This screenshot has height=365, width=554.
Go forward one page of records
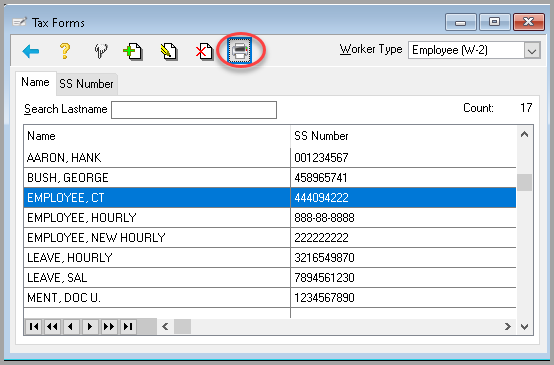(x=109, y=326)
